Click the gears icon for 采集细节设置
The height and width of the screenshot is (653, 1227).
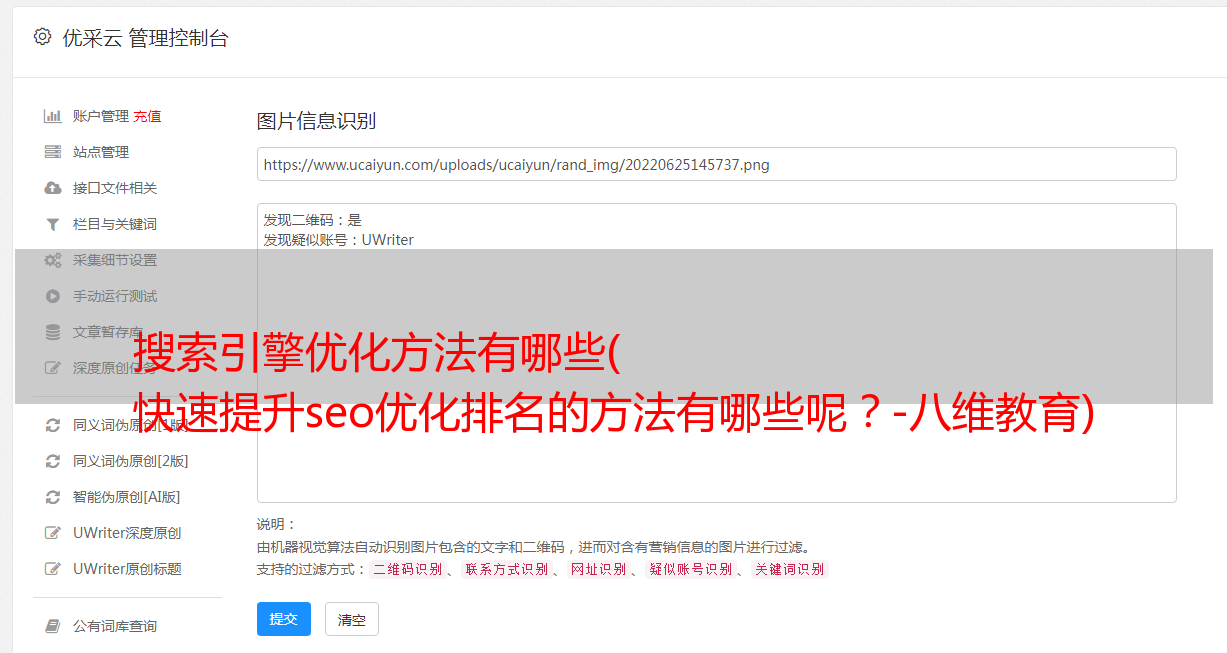pos(53,260)
